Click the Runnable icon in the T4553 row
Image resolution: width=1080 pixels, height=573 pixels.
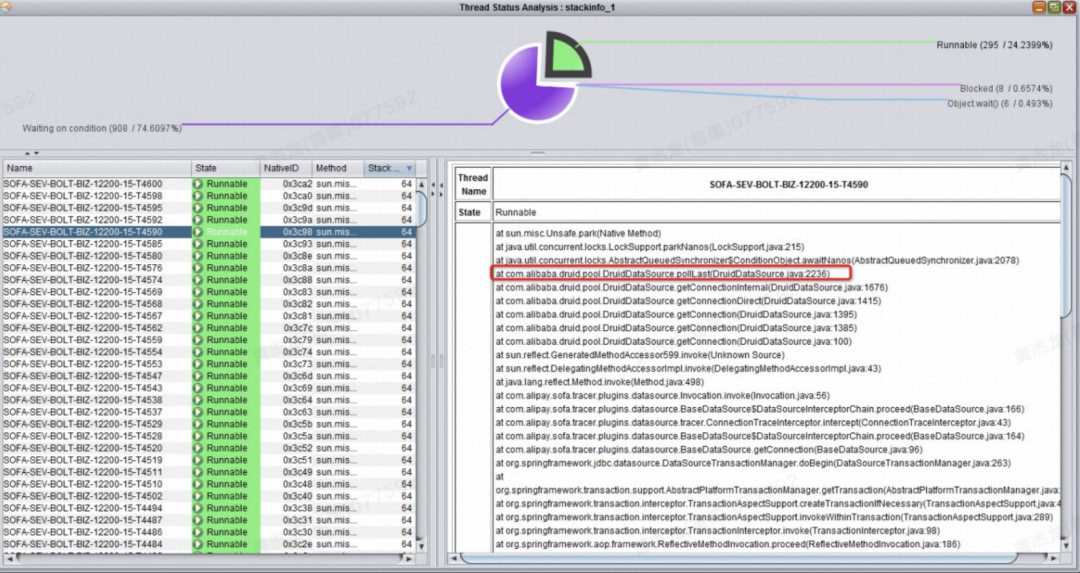tap(198, 364)
